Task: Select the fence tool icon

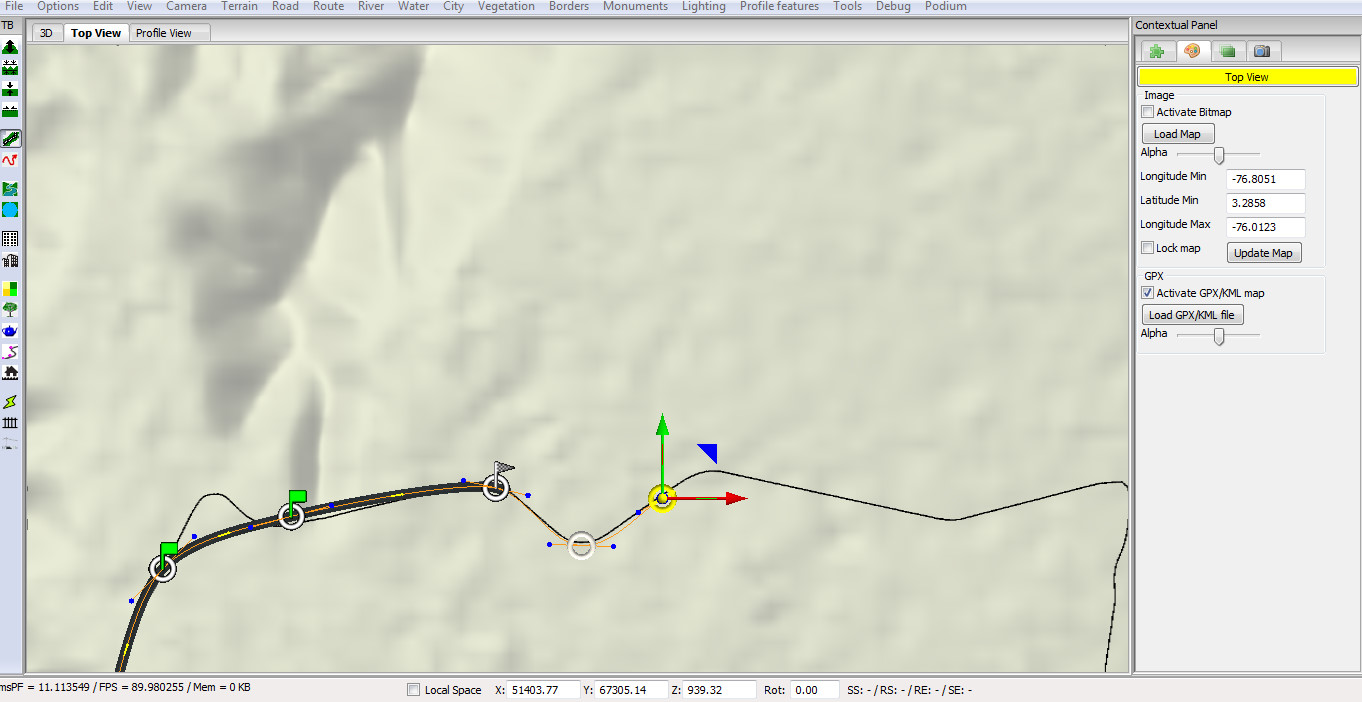Action: coord(10,422)
